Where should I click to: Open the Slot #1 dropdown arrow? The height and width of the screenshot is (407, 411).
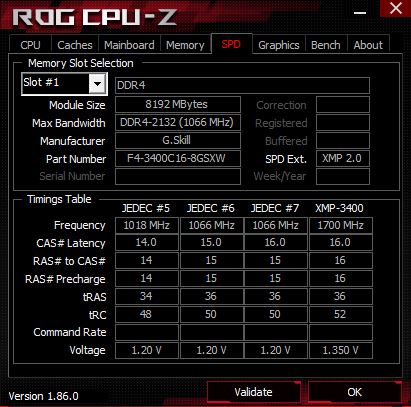click(x=97, y=84)
